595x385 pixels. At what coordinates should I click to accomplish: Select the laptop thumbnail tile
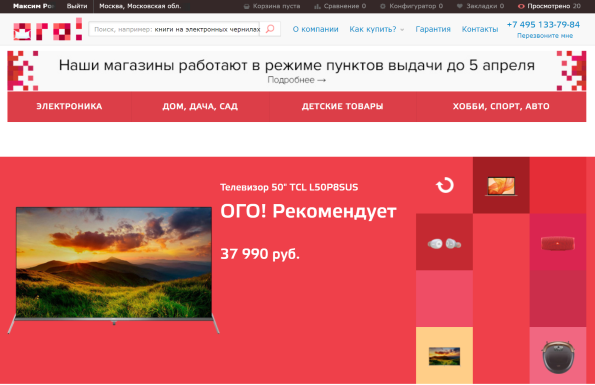point(501,185)
